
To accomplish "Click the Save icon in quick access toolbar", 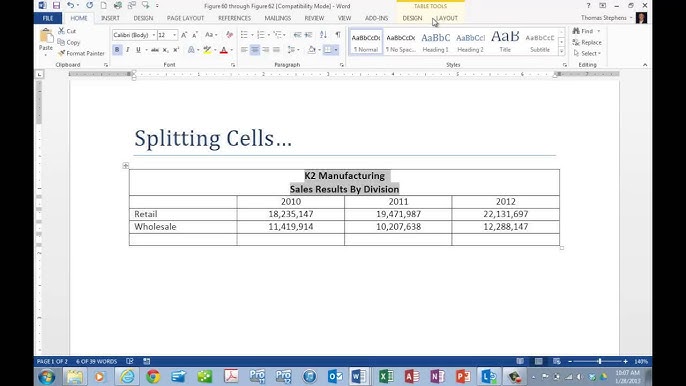I will click(56, 6).
